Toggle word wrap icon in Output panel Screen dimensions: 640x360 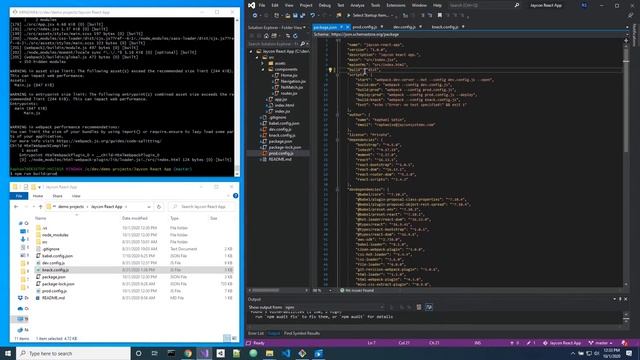point(429,307)
